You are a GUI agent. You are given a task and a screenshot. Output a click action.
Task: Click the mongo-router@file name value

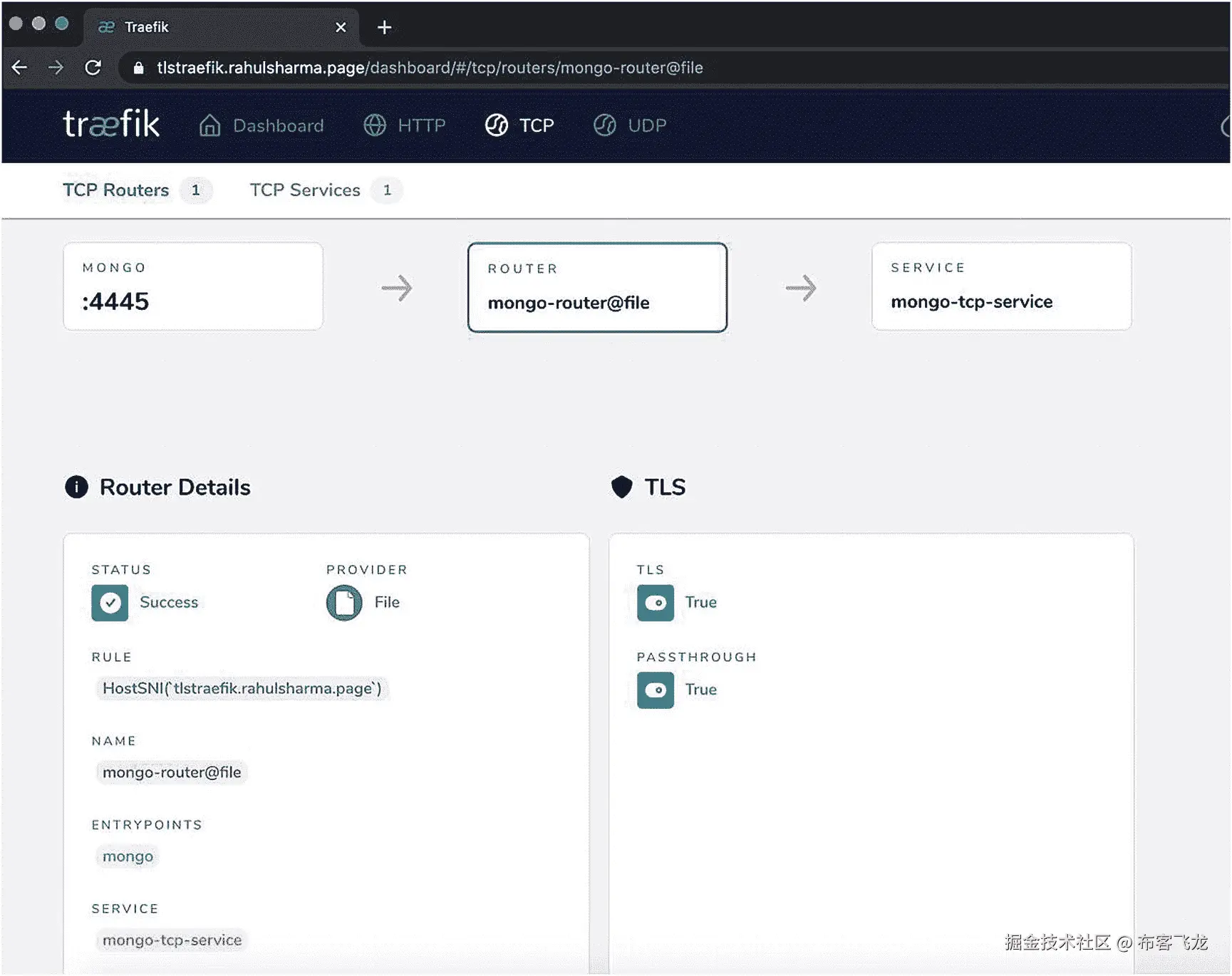pyautogui.click(x=172, y=772)
